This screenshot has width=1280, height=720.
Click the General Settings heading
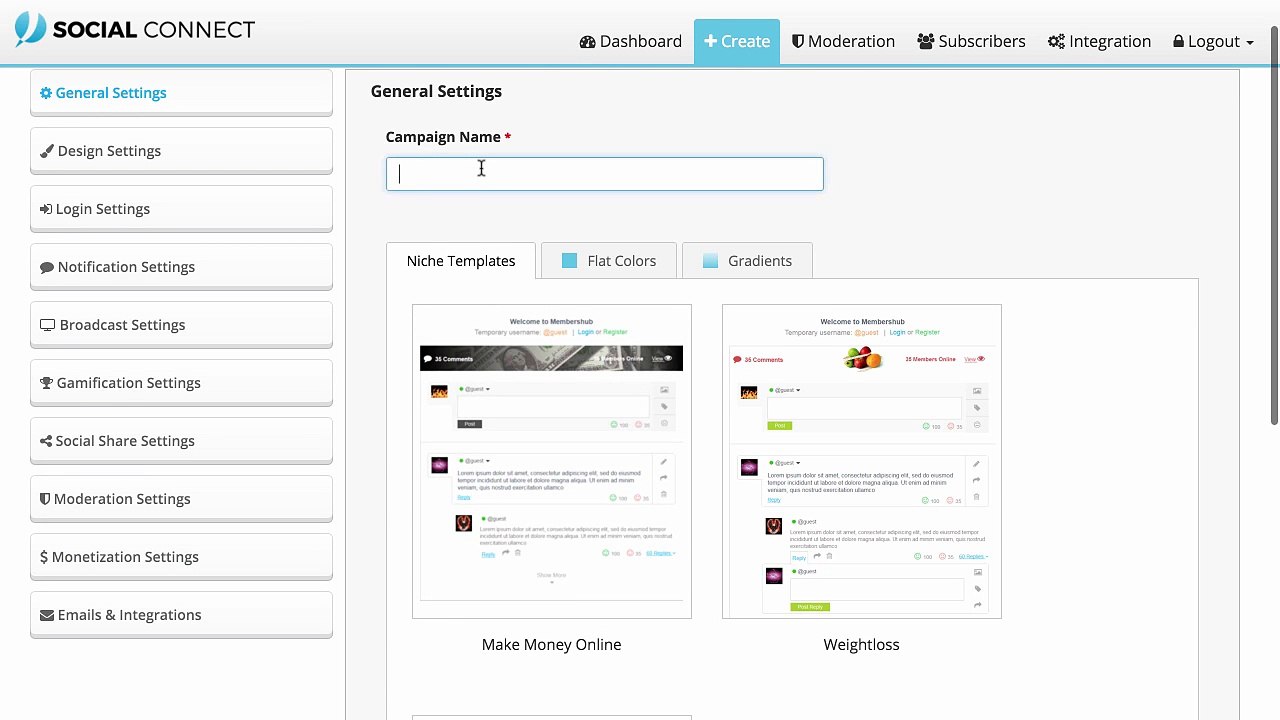tap(436, 91)
